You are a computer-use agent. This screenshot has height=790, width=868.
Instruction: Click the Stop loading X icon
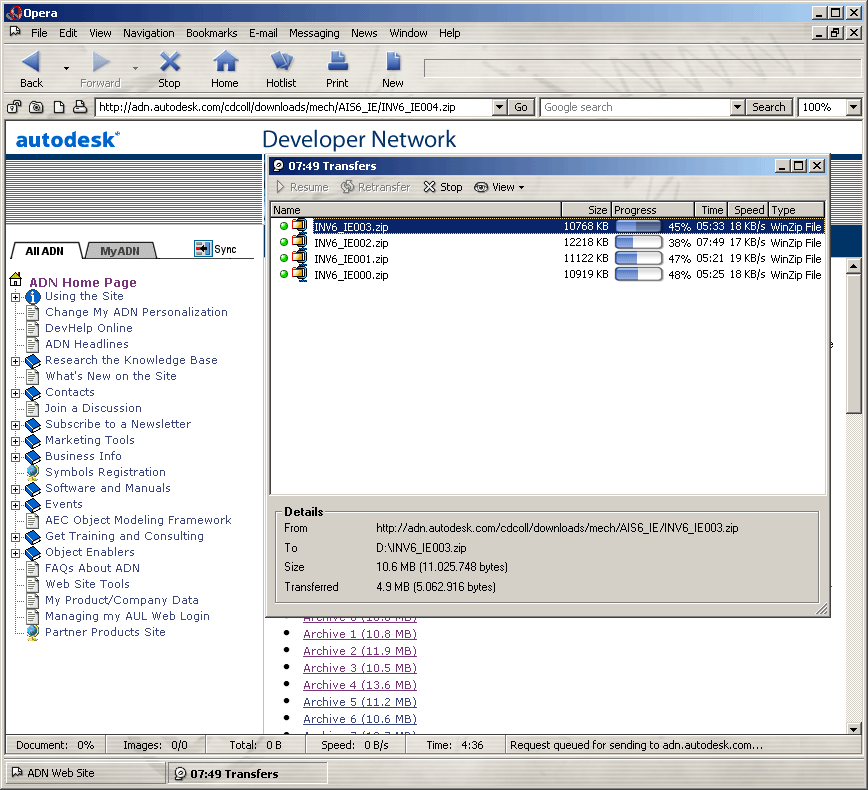pyautogui.click(x=170, y=63)
